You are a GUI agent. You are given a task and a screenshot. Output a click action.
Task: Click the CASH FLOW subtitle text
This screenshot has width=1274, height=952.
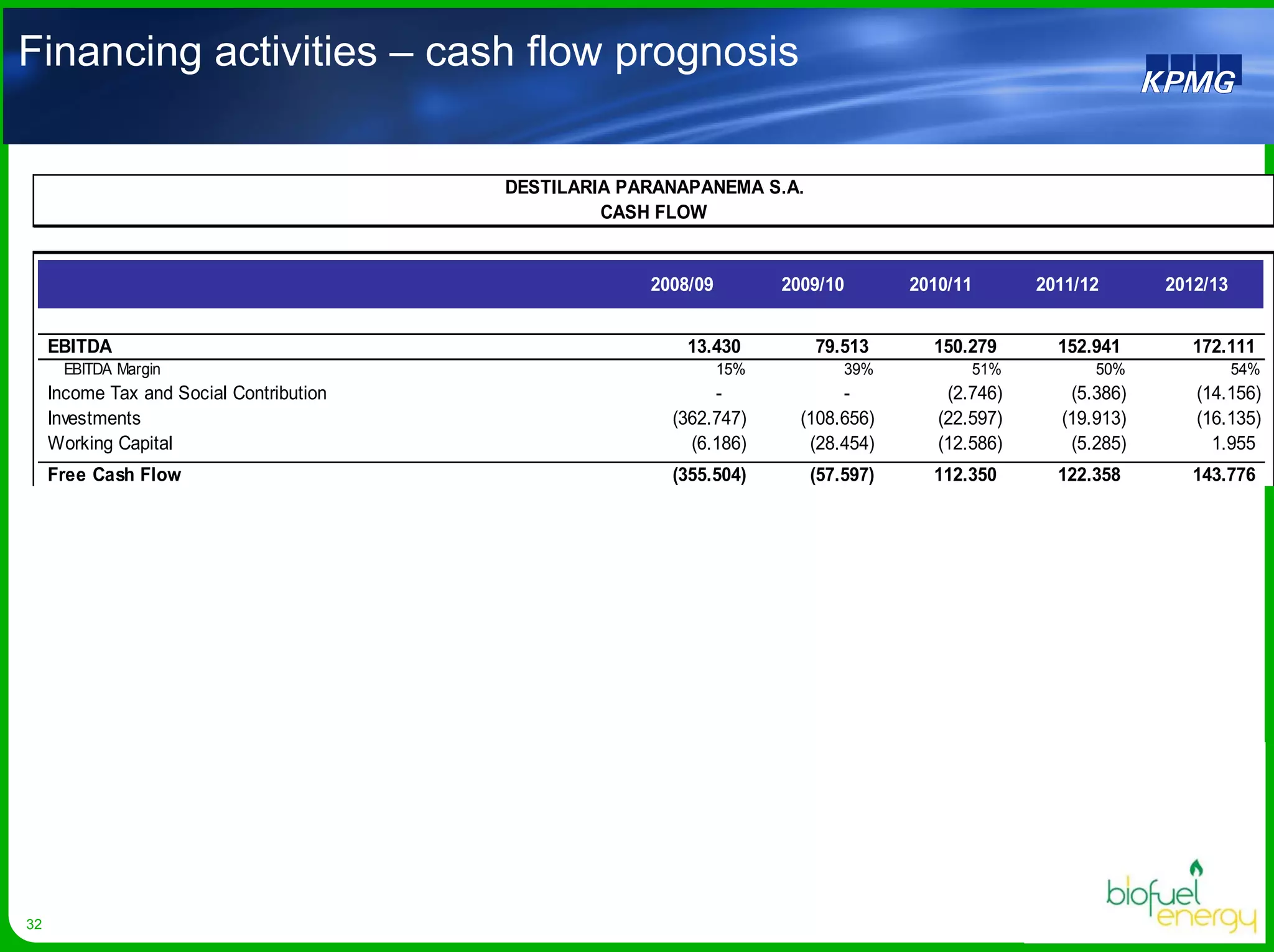coord(653,212)
